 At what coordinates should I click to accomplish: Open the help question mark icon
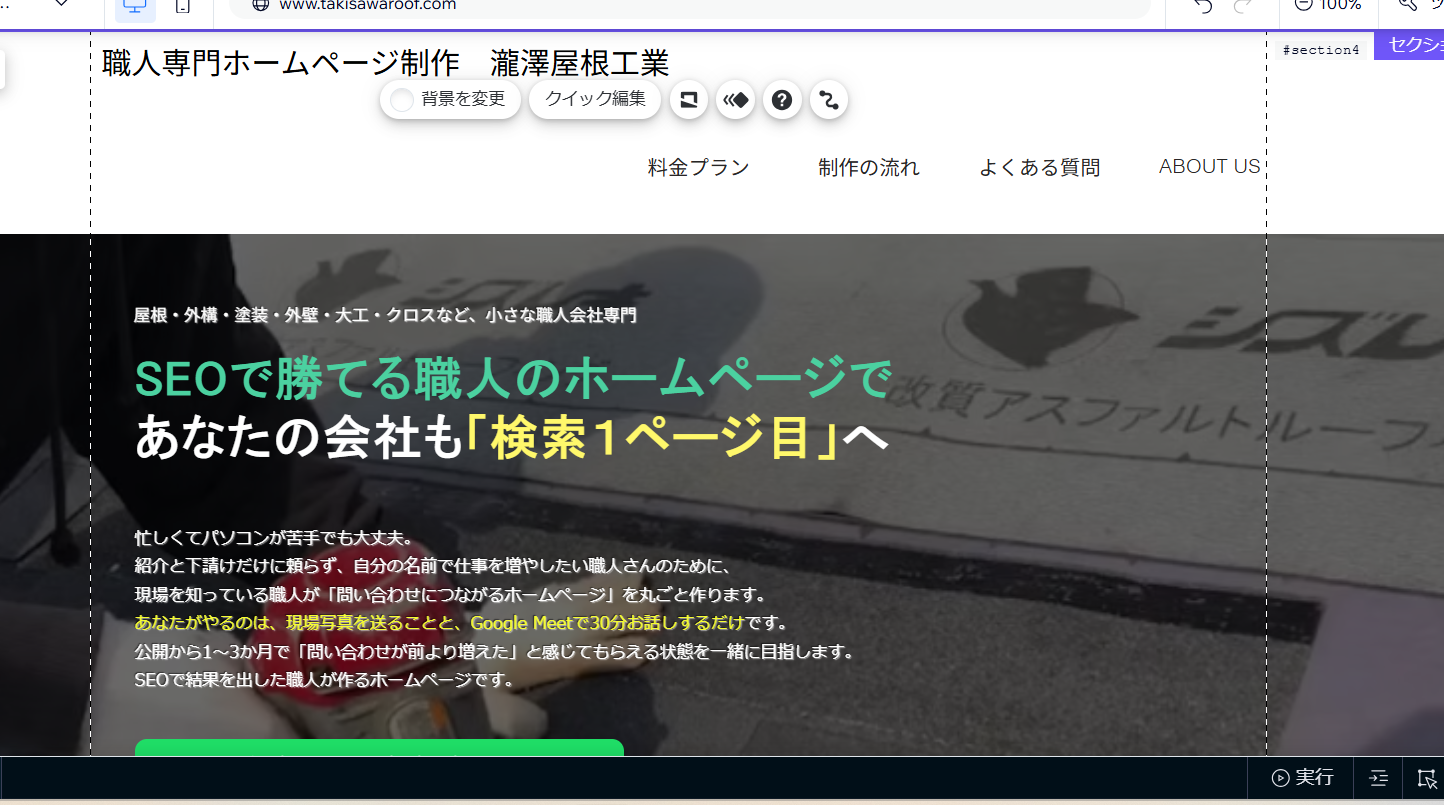tap(782, 100)
